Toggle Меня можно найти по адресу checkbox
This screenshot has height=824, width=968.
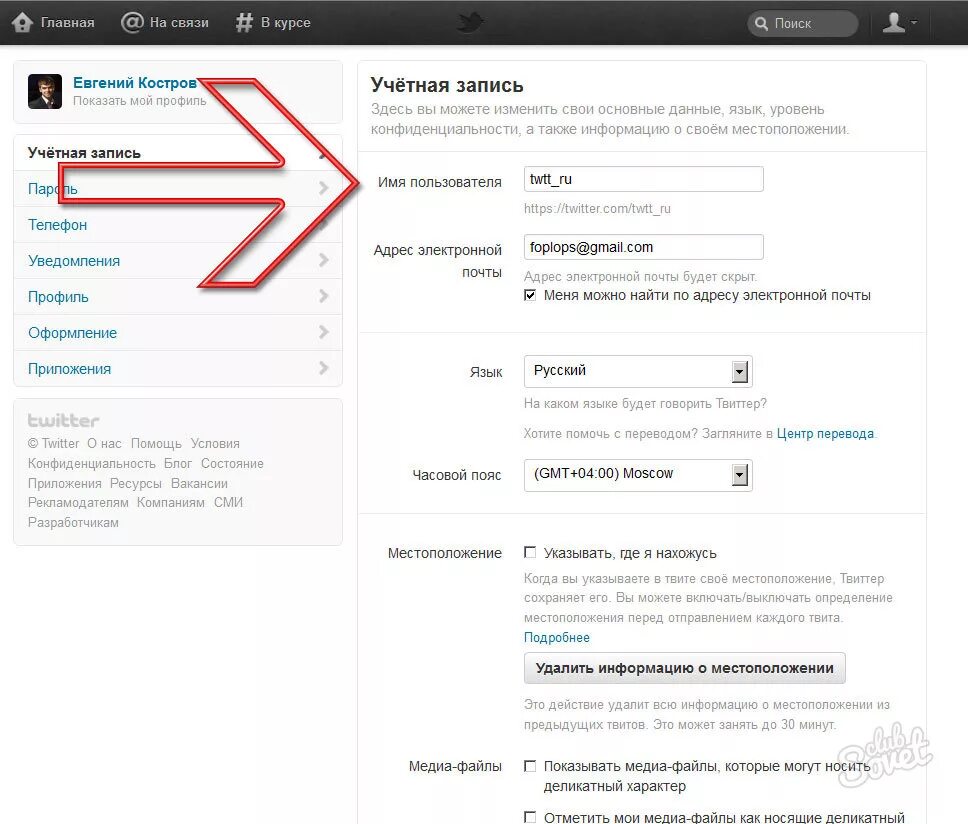[x=530, y=295]
